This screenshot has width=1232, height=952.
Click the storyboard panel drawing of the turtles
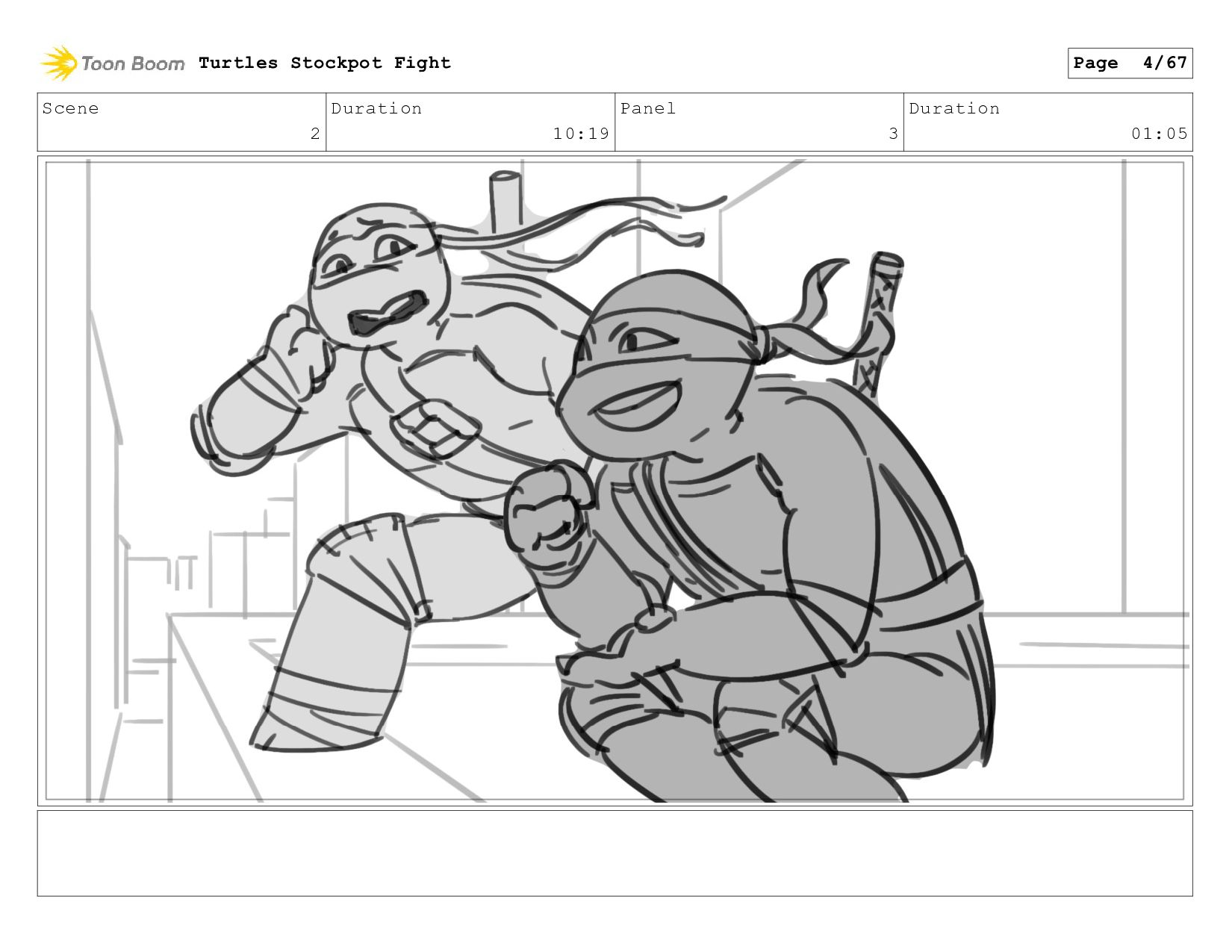[615, 481]
